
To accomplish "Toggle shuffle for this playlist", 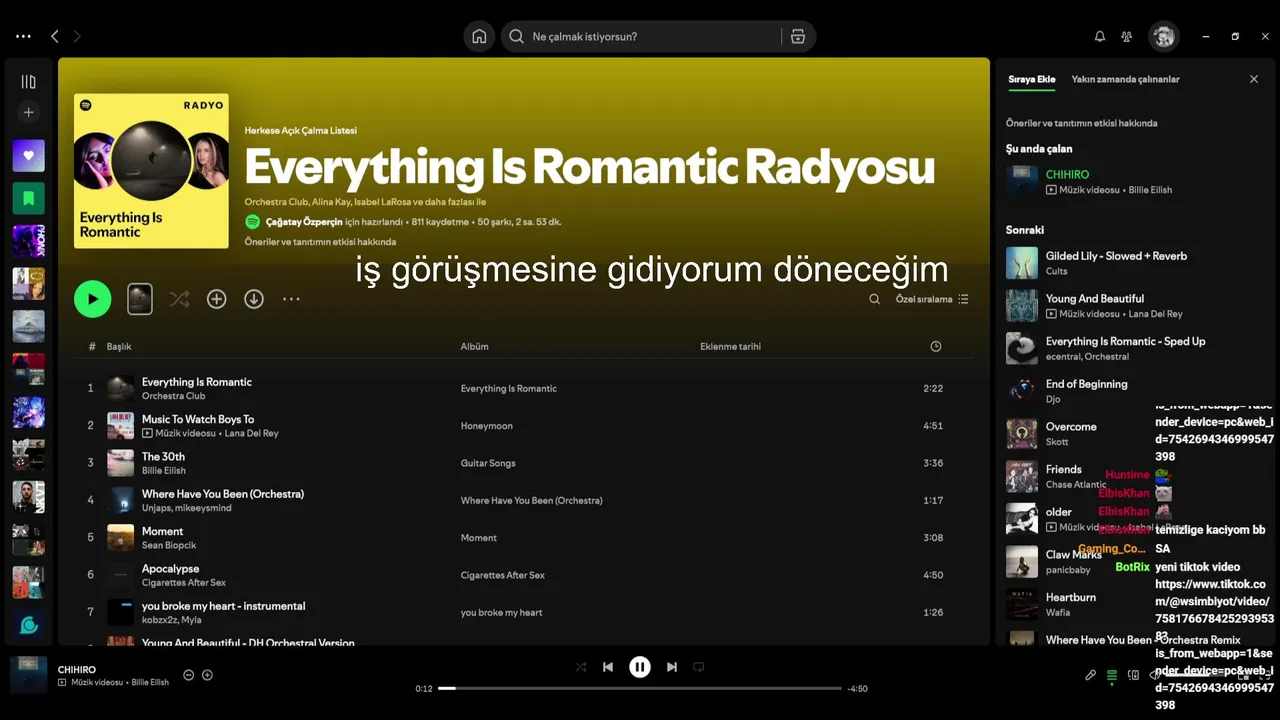I will 179,299.
